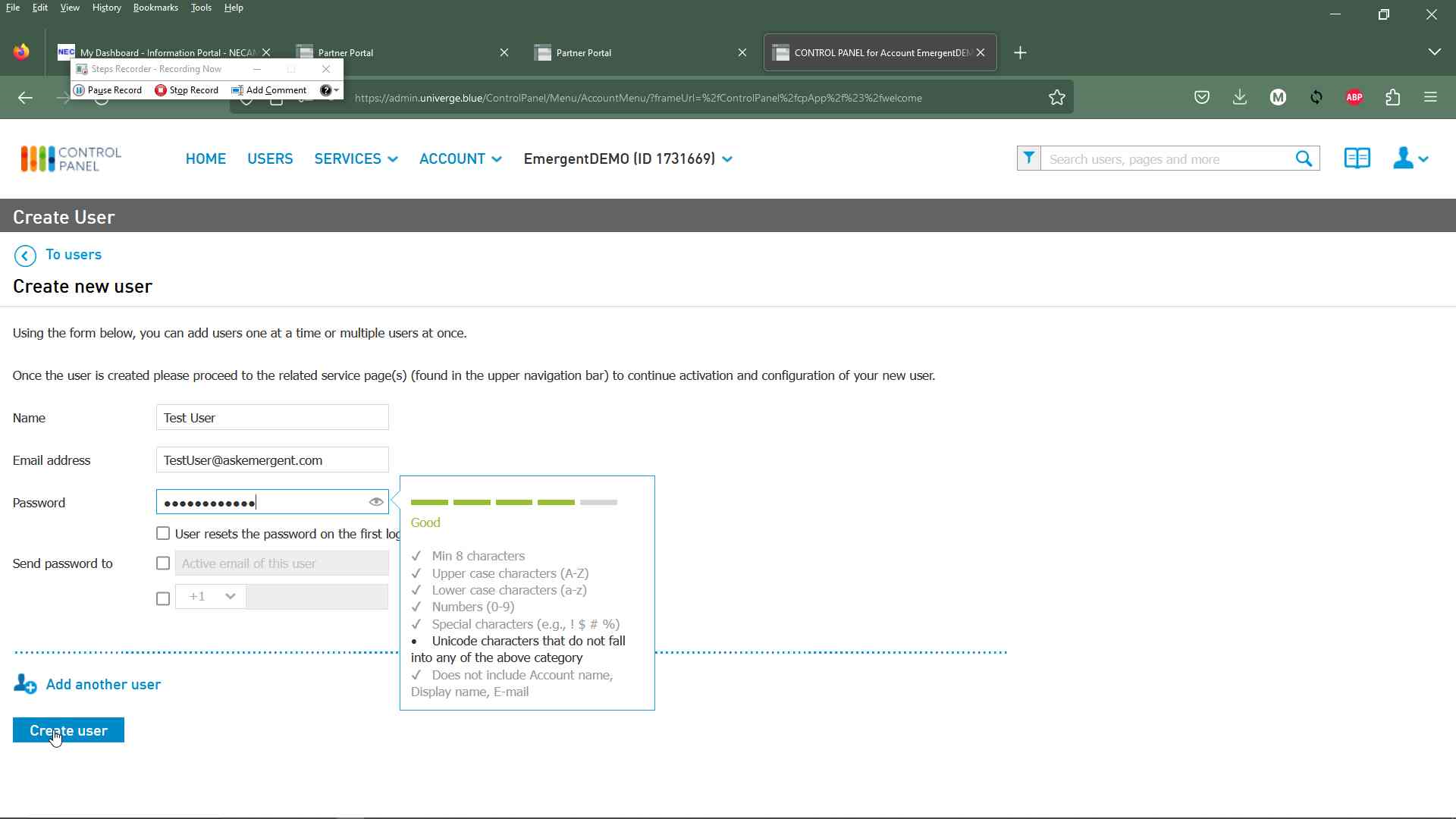This screenshot has width=1456, height=819.
Task: Click Add another user link
Action: [x=103, y=684]
